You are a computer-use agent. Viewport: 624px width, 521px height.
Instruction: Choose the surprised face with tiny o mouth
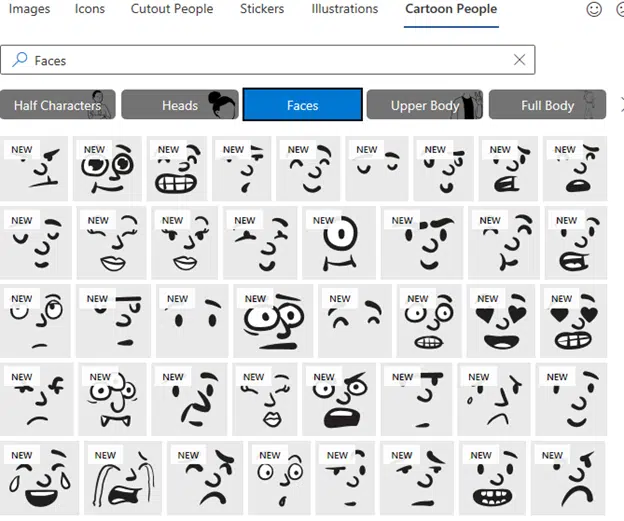pos(279,478)
